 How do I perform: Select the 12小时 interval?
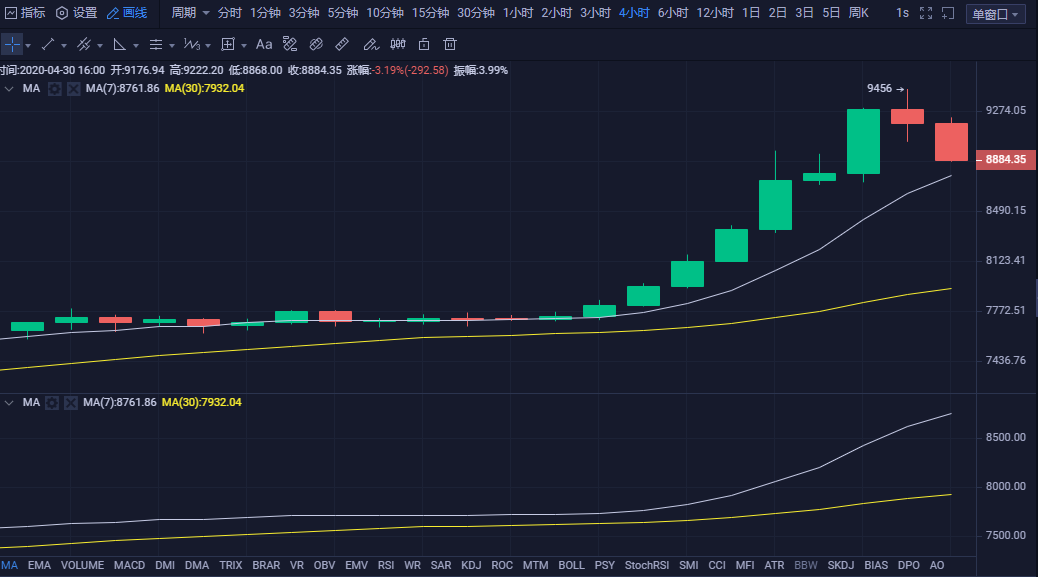715,13
